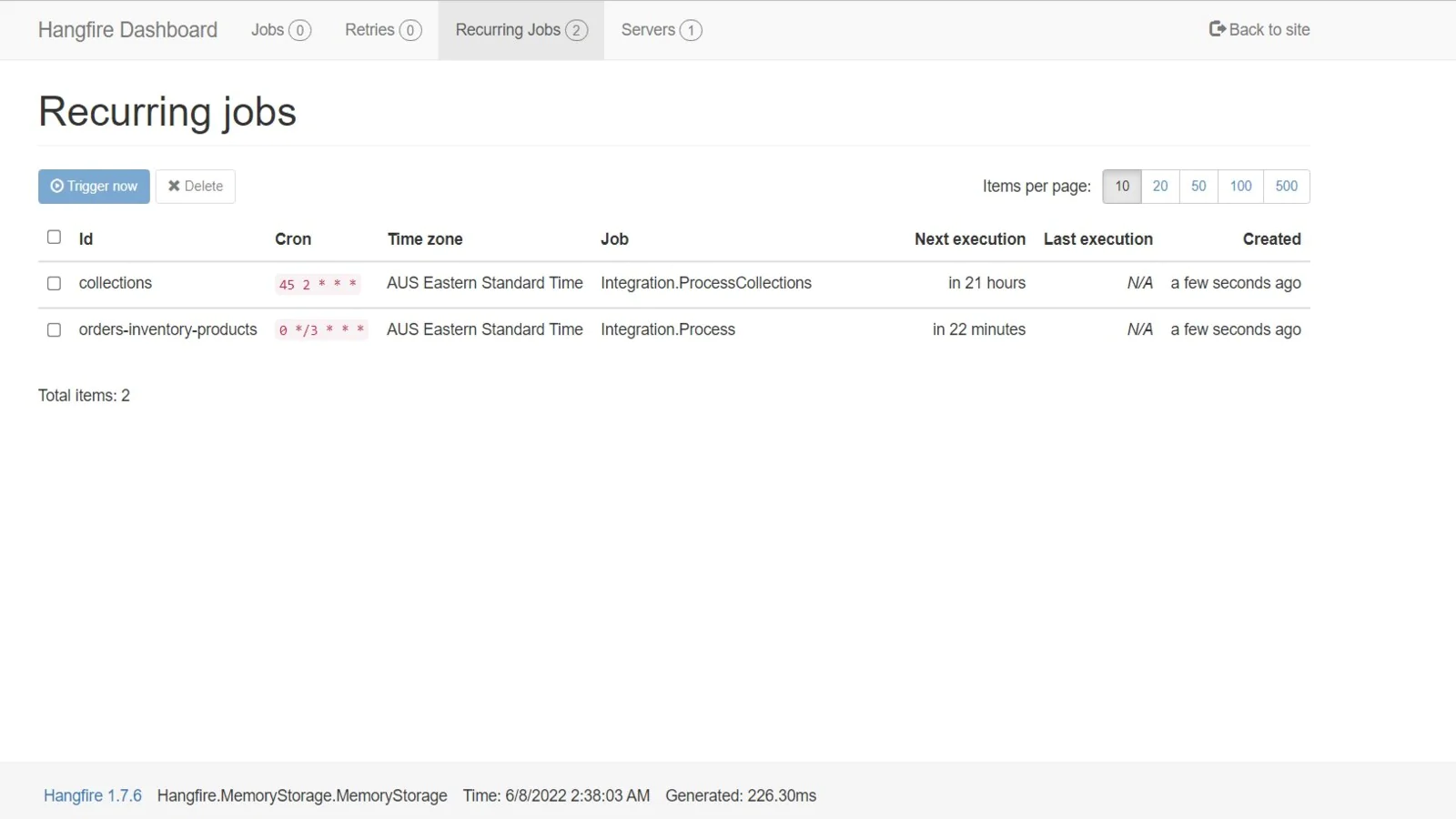
Task: Click the 'in 21 hours' next execution
Action: (986, 283)
